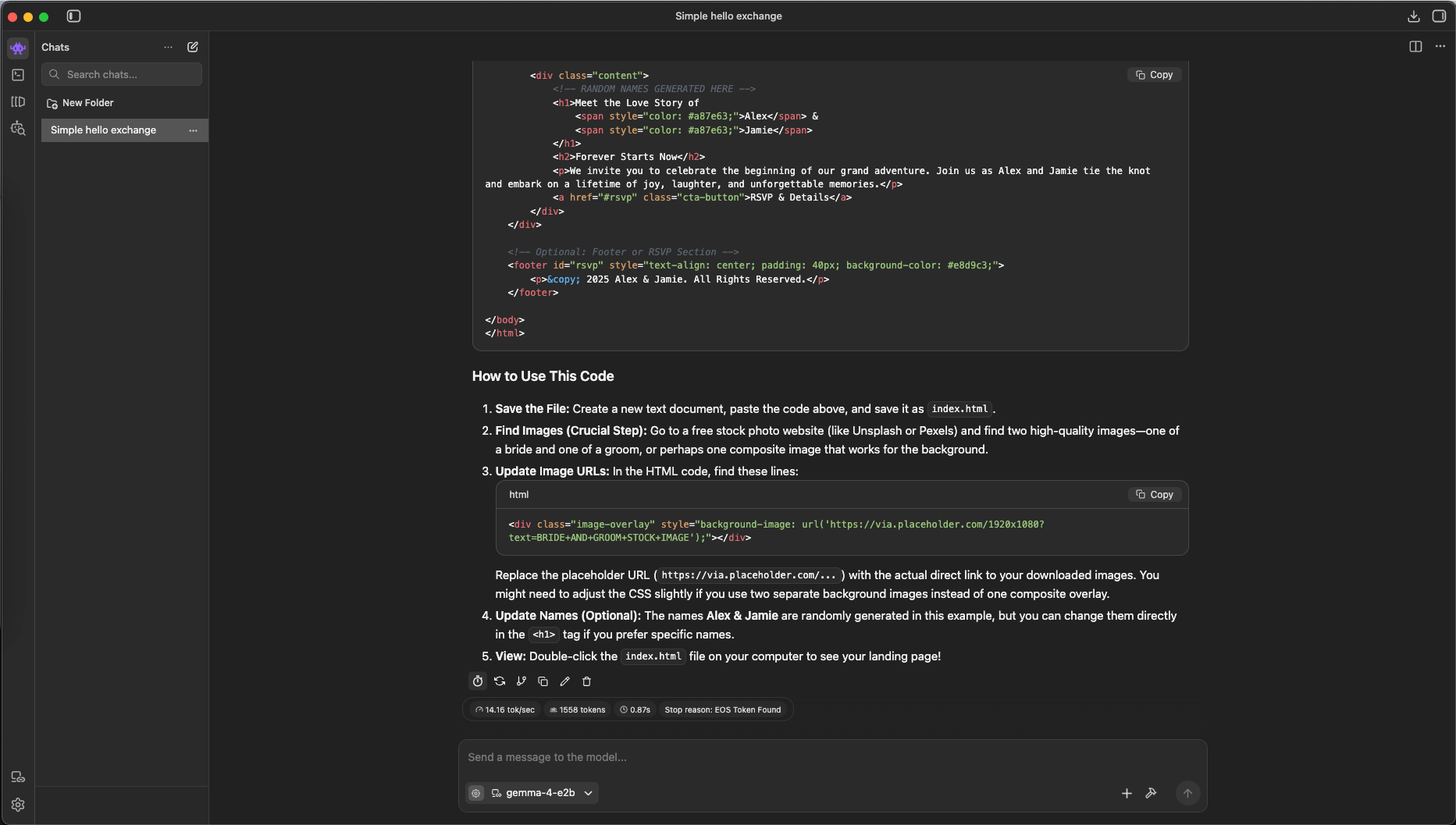Delete the message with the trash icon

[587, 681]
